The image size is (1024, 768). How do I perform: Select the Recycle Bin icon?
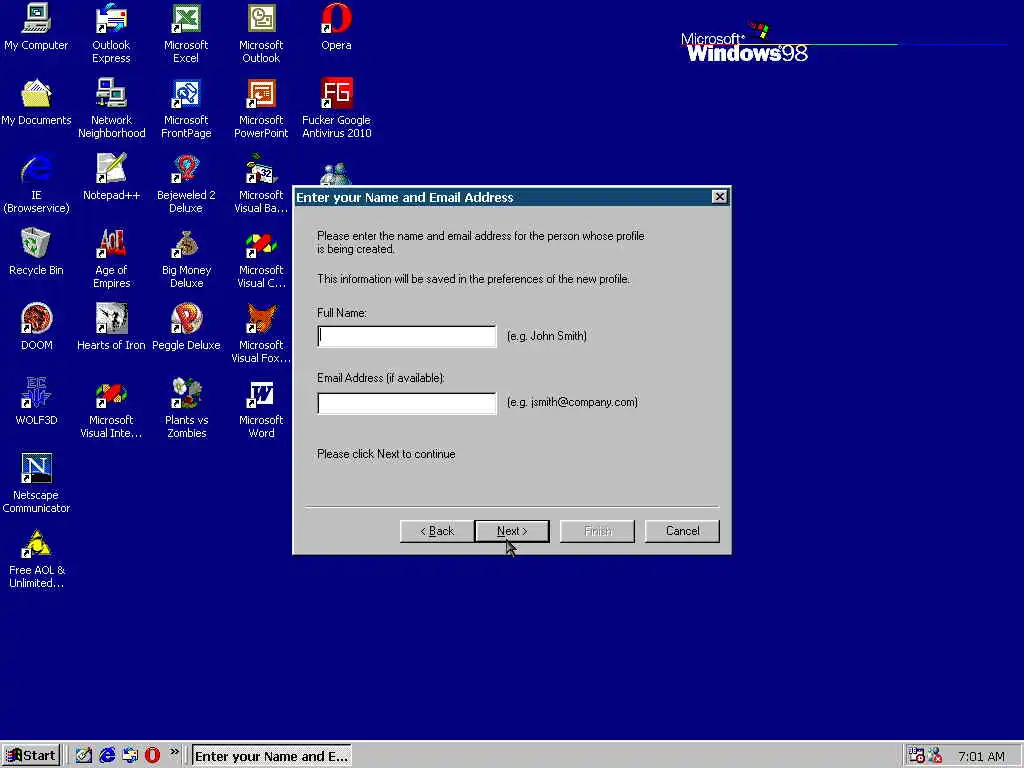pyautogui.click(x=36, y=253)
